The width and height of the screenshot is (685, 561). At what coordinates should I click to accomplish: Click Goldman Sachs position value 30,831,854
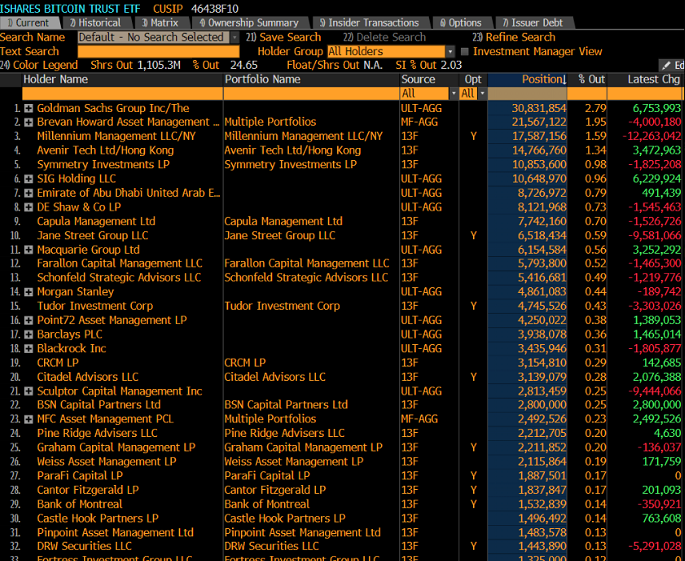tap(539, 108)
